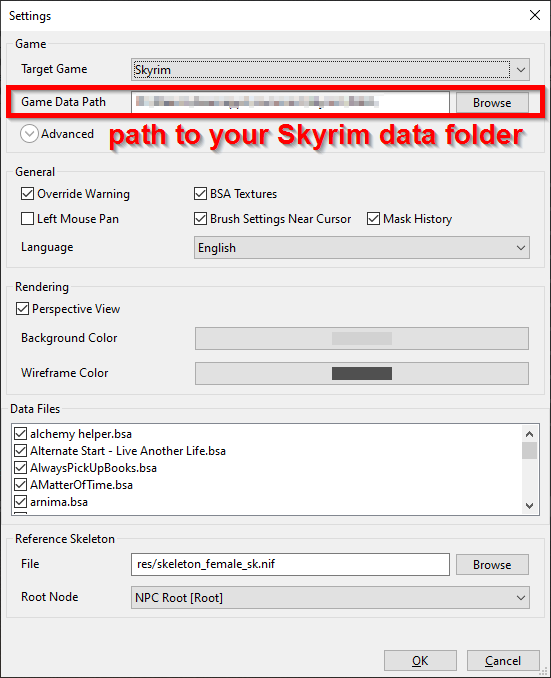
Task: Open the Language dropdown set to English
Action: coord(362,248)
